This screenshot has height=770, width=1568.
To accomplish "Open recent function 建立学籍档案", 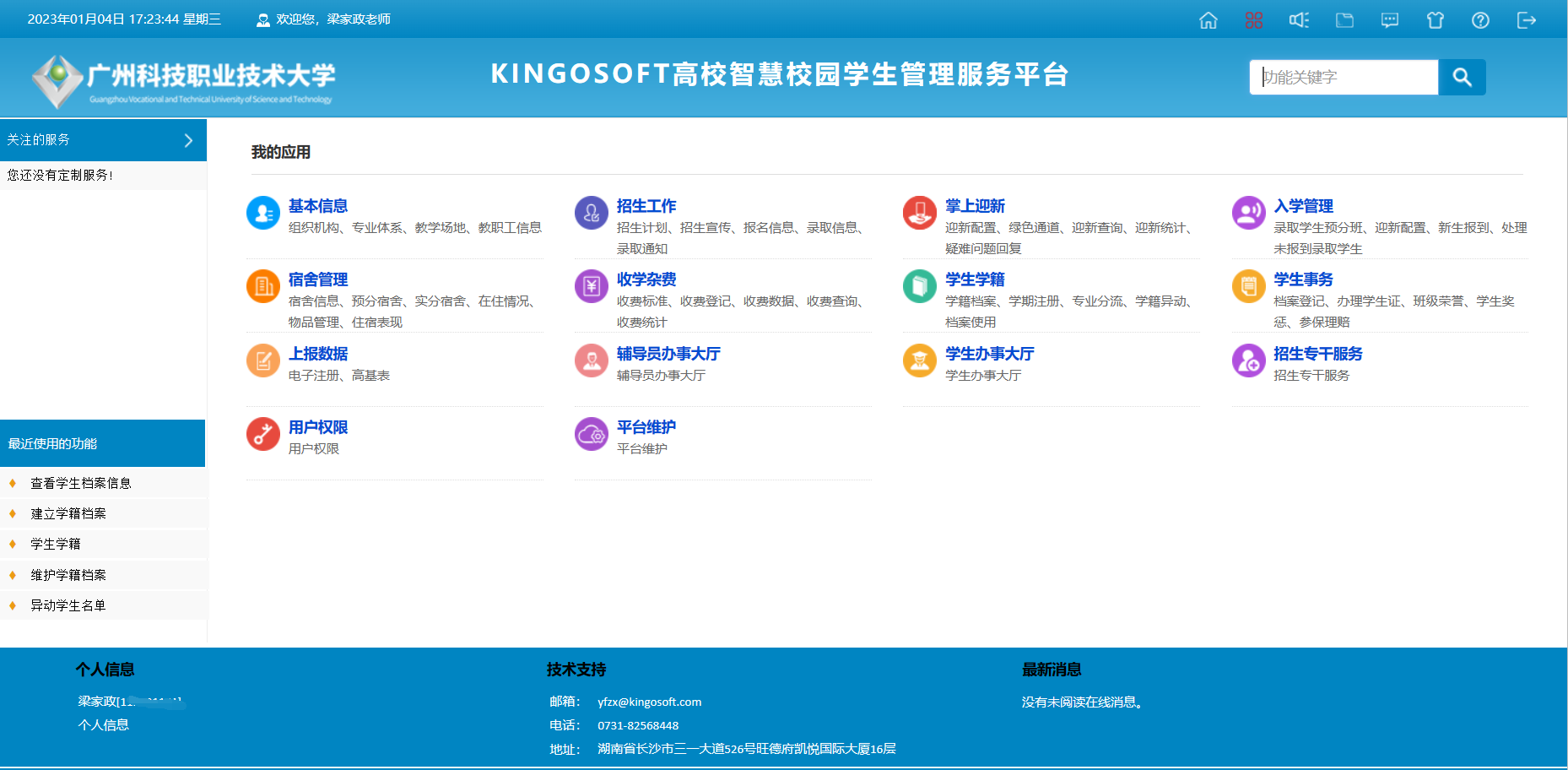I will click(x=68, y=513).
